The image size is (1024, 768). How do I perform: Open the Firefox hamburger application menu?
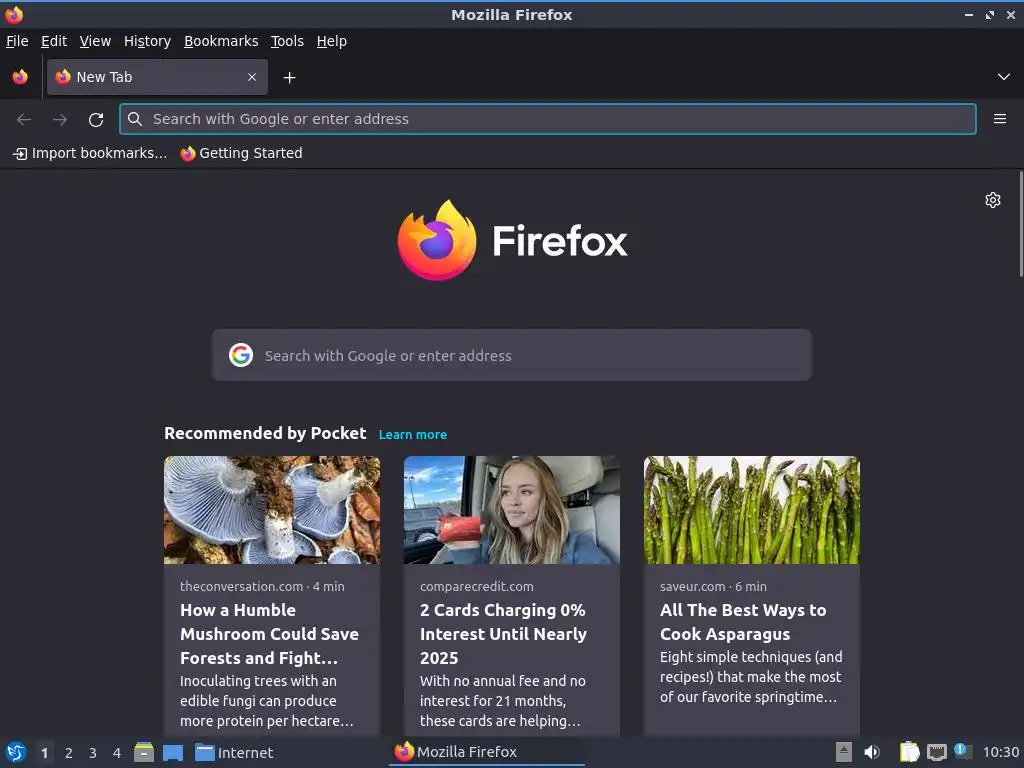point(1000,119)
